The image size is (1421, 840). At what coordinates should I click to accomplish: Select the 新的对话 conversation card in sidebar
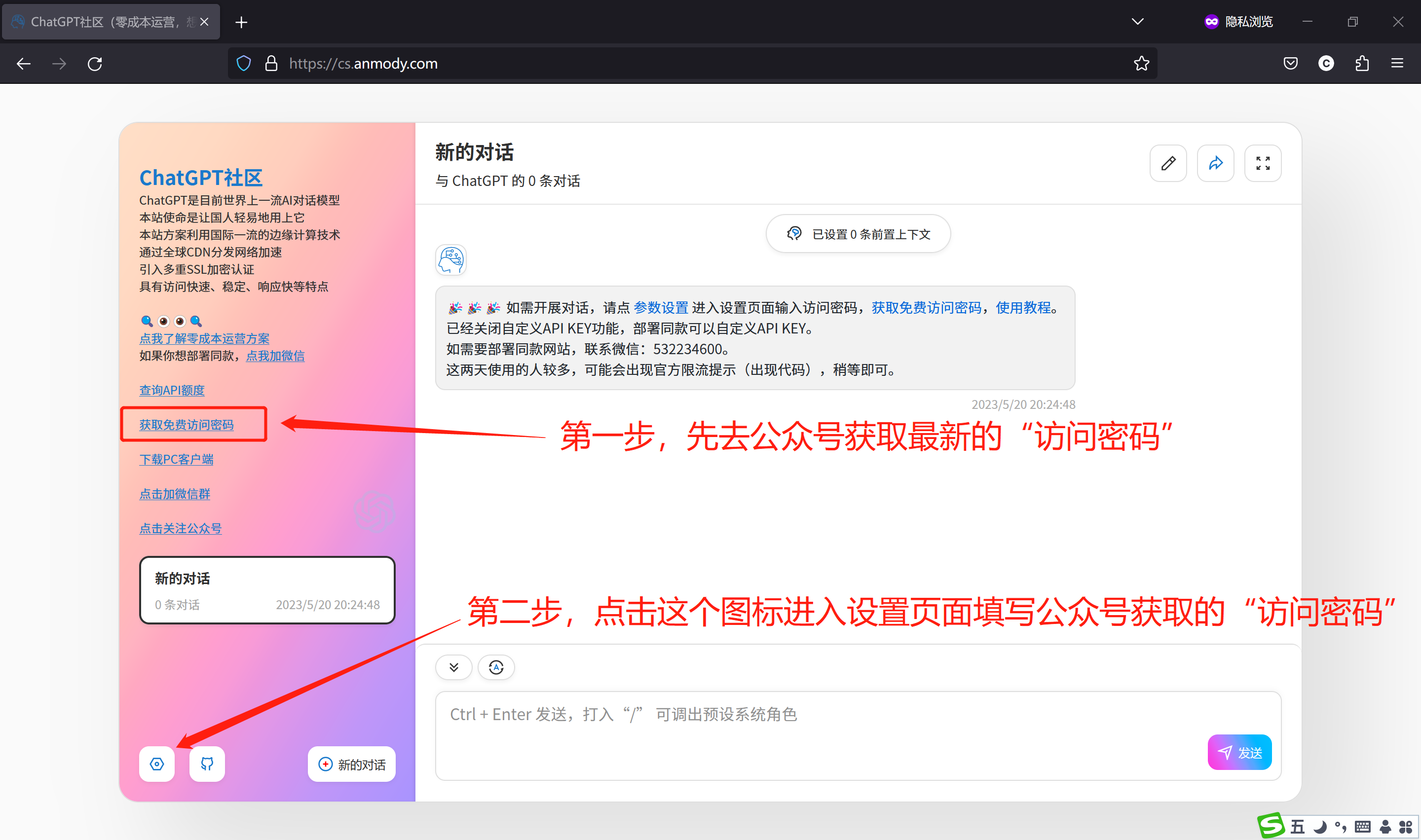267,590
